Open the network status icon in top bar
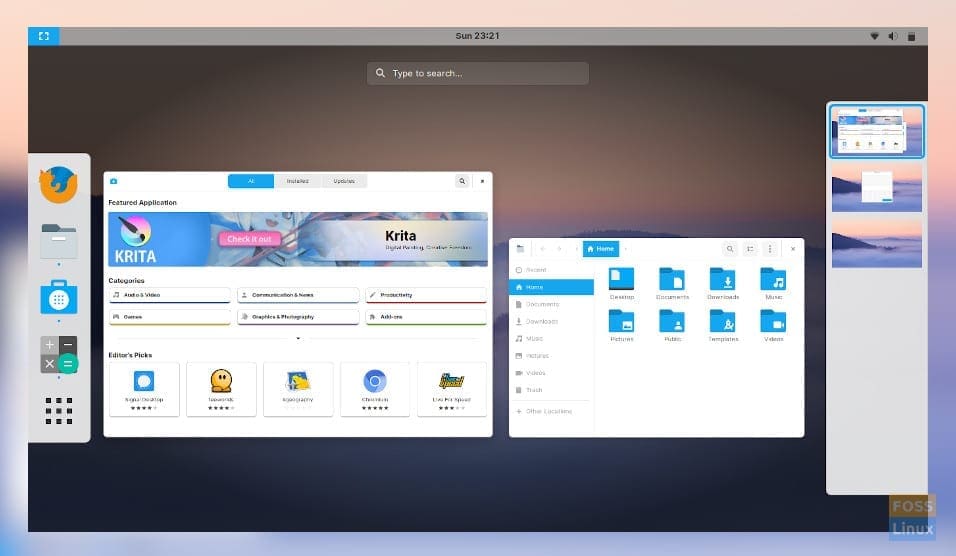956x556 pixels. 874,36
